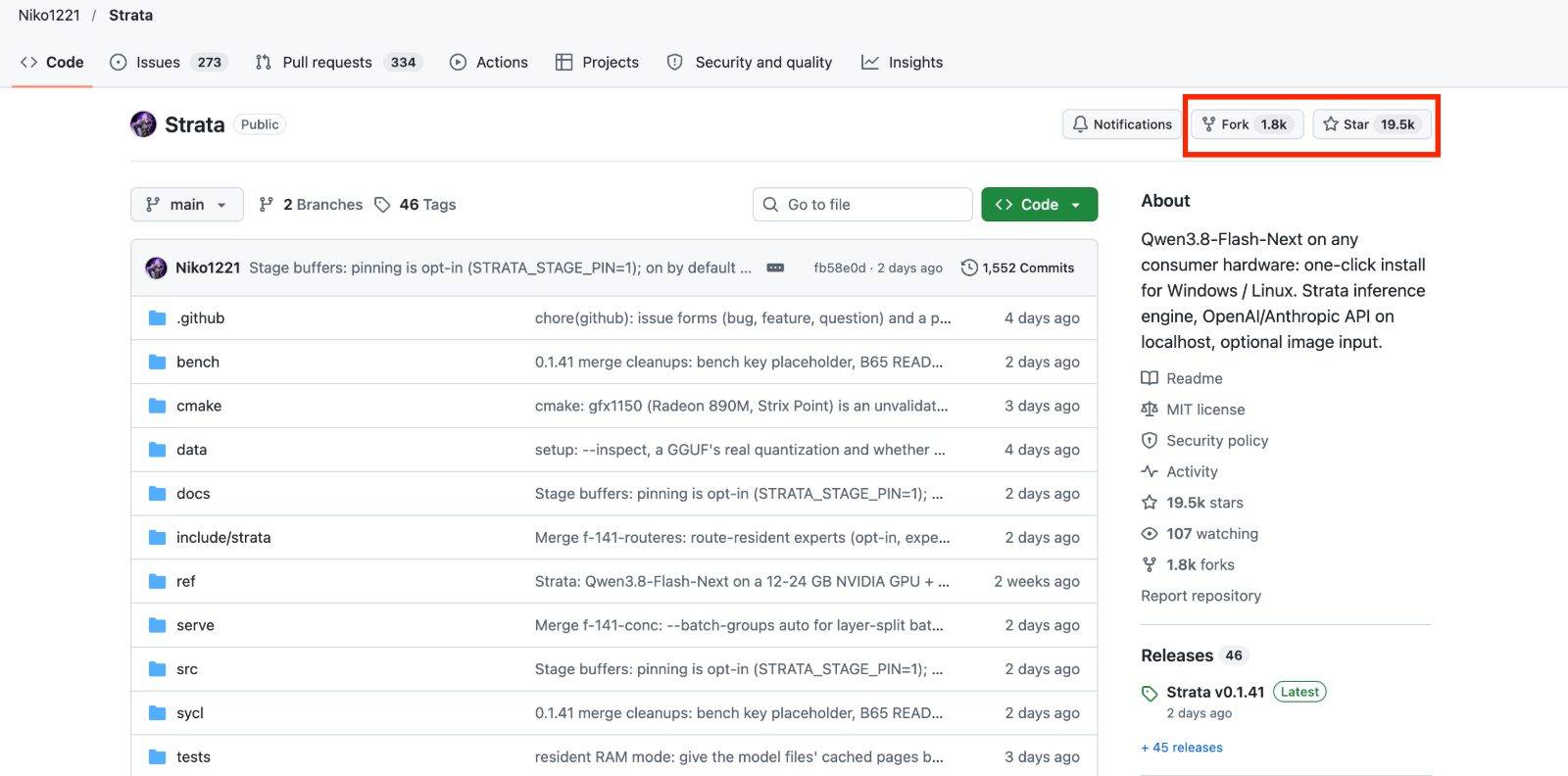Screen dimensions: 1568x776
Task: Open the sycl folder
Action: pyautogui.click(x=190, y=713)
